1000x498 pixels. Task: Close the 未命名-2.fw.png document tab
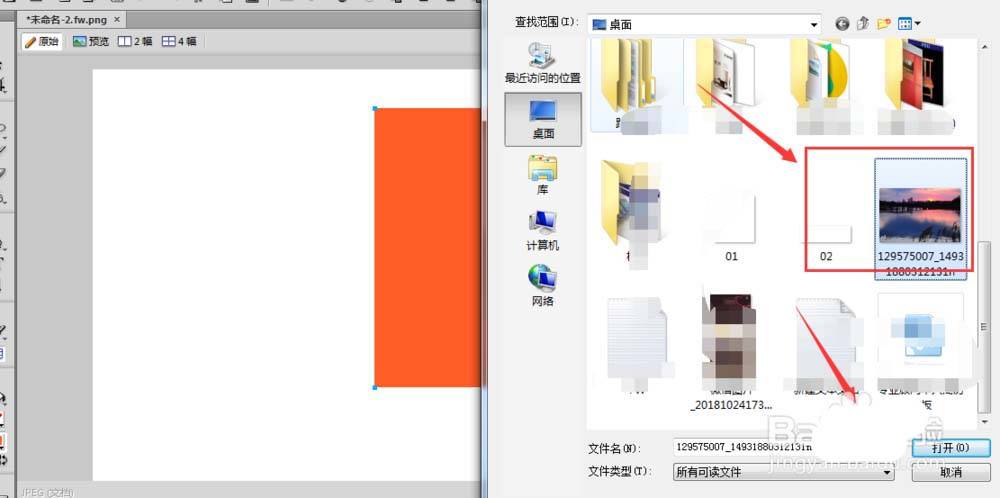(x=116, y=19)
